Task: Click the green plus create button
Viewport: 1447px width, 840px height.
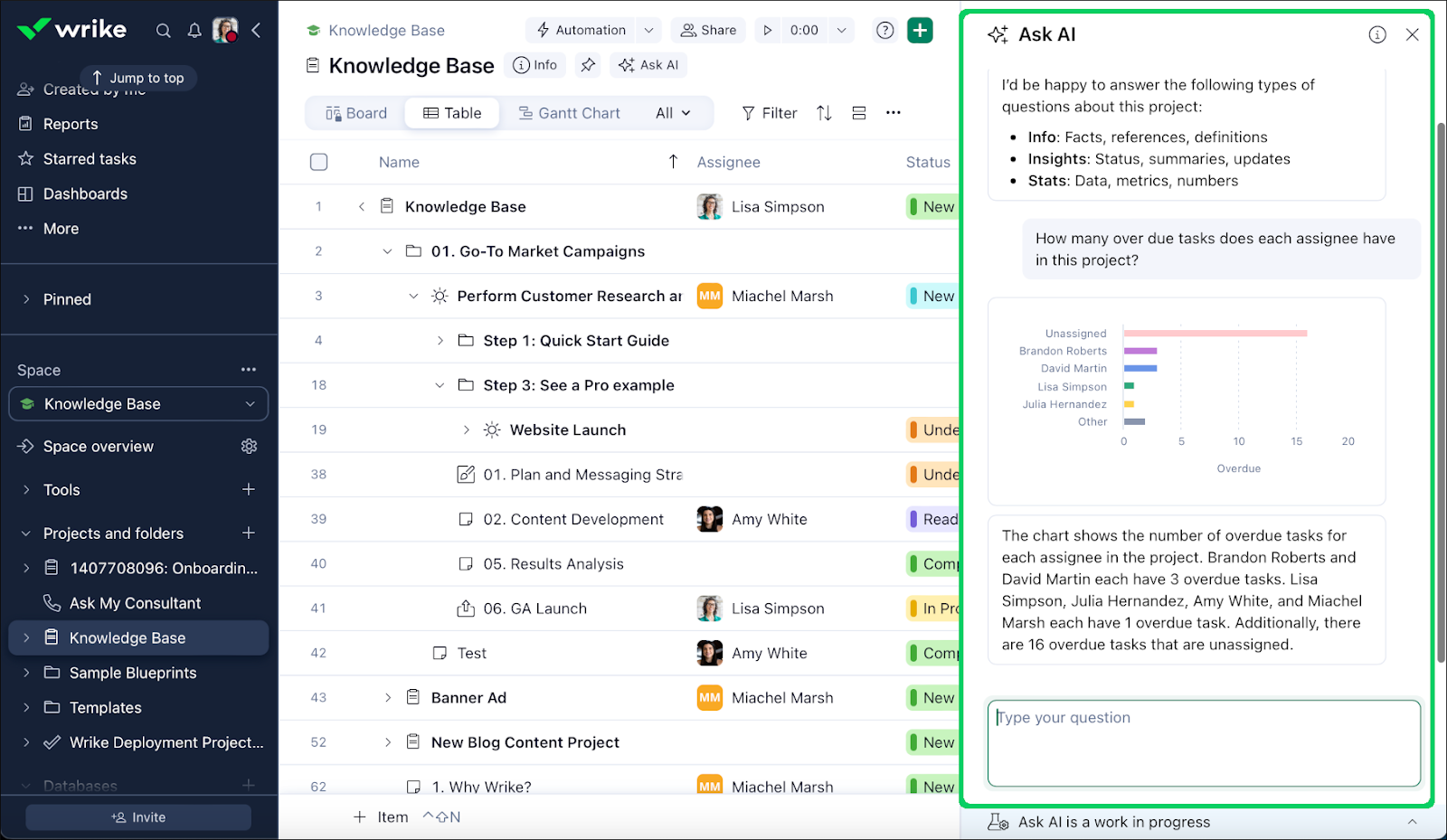Action: coord(920,30)
